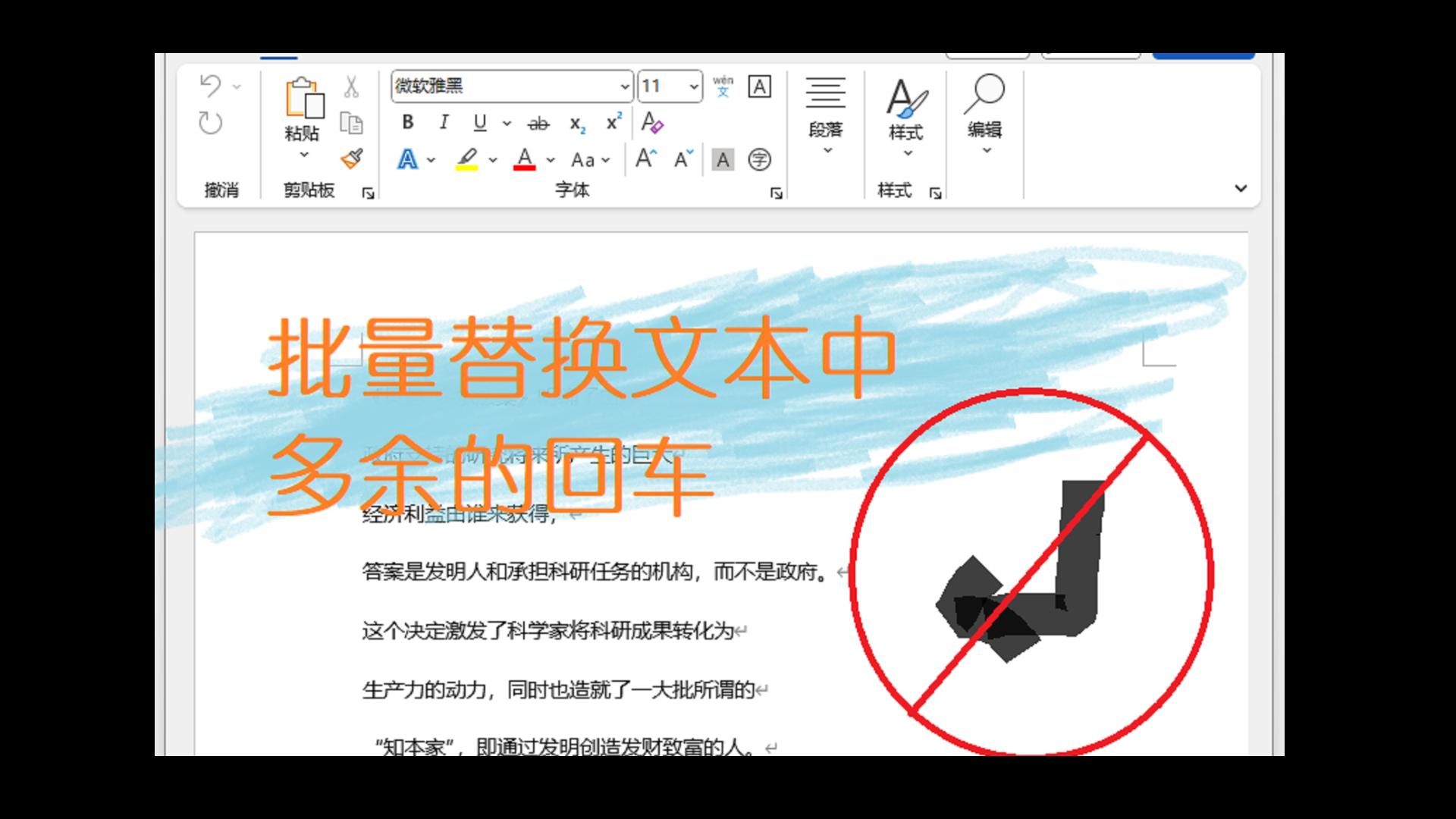Toggle Subscript formatting
This screenshot has width=1456, height=819.
[578, 123]
